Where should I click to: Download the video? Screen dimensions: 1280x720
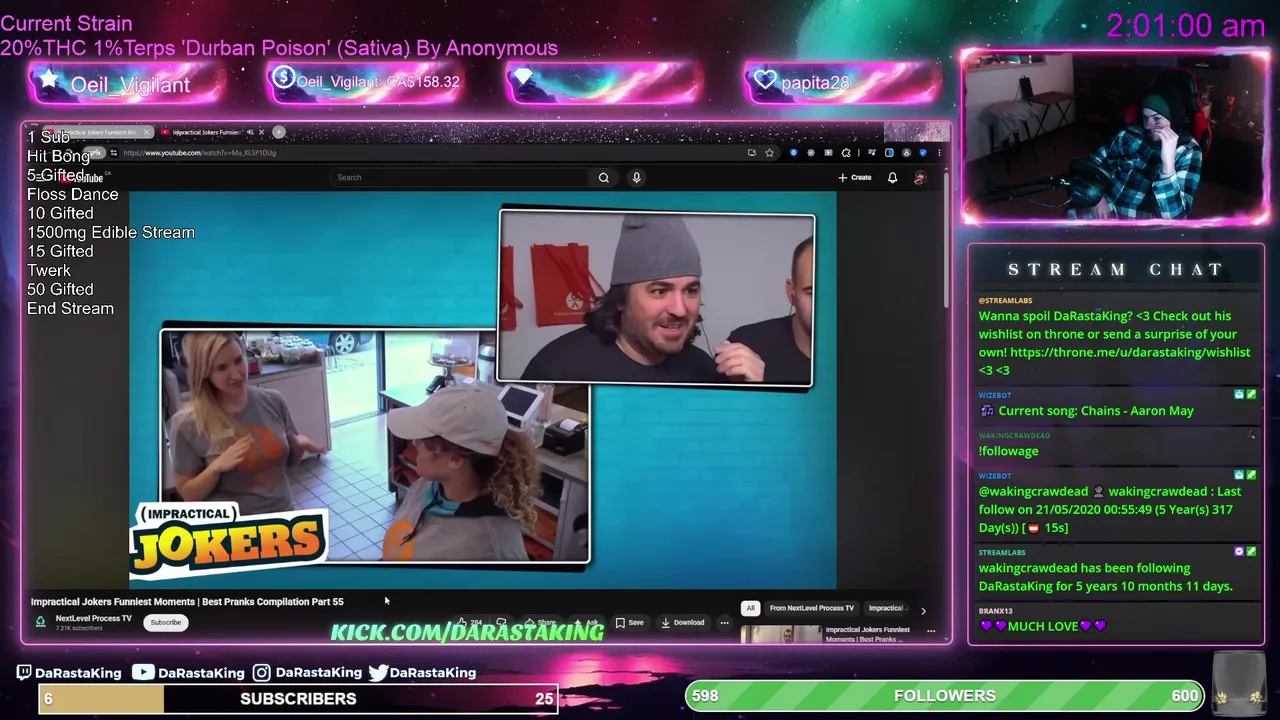(683, 622)
